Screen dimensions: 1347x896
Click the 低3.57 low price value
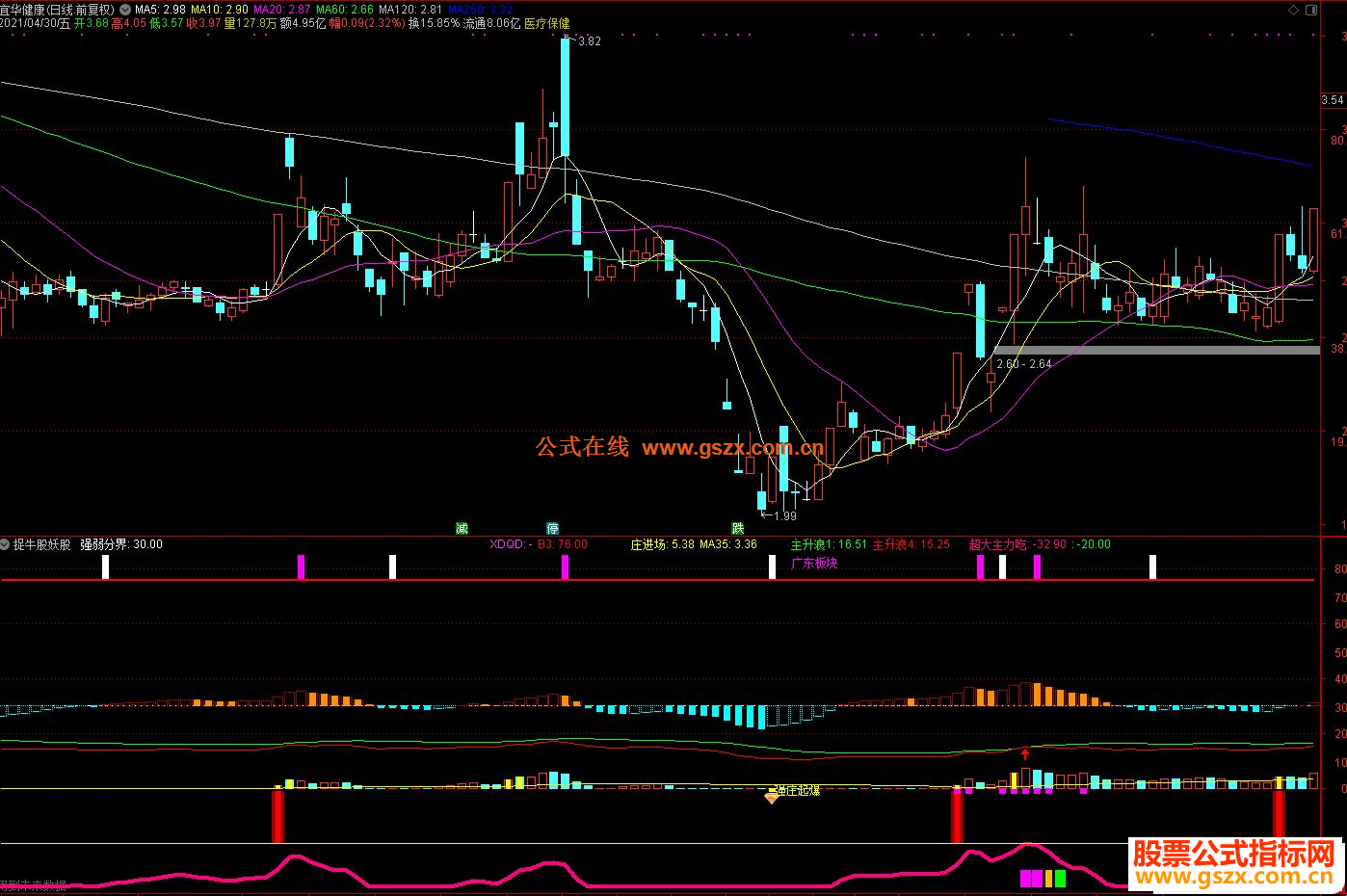[x=167, y=23]
